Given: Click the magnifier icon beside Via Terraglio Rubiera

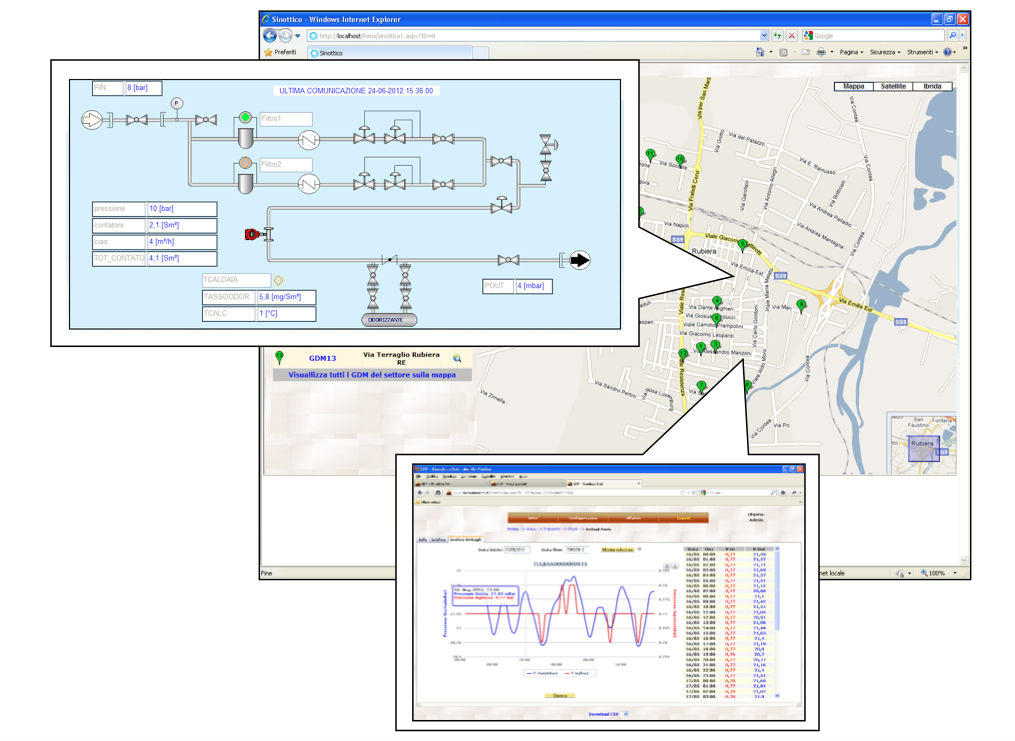Looking at the screenshot, I should tap(457, 358).
